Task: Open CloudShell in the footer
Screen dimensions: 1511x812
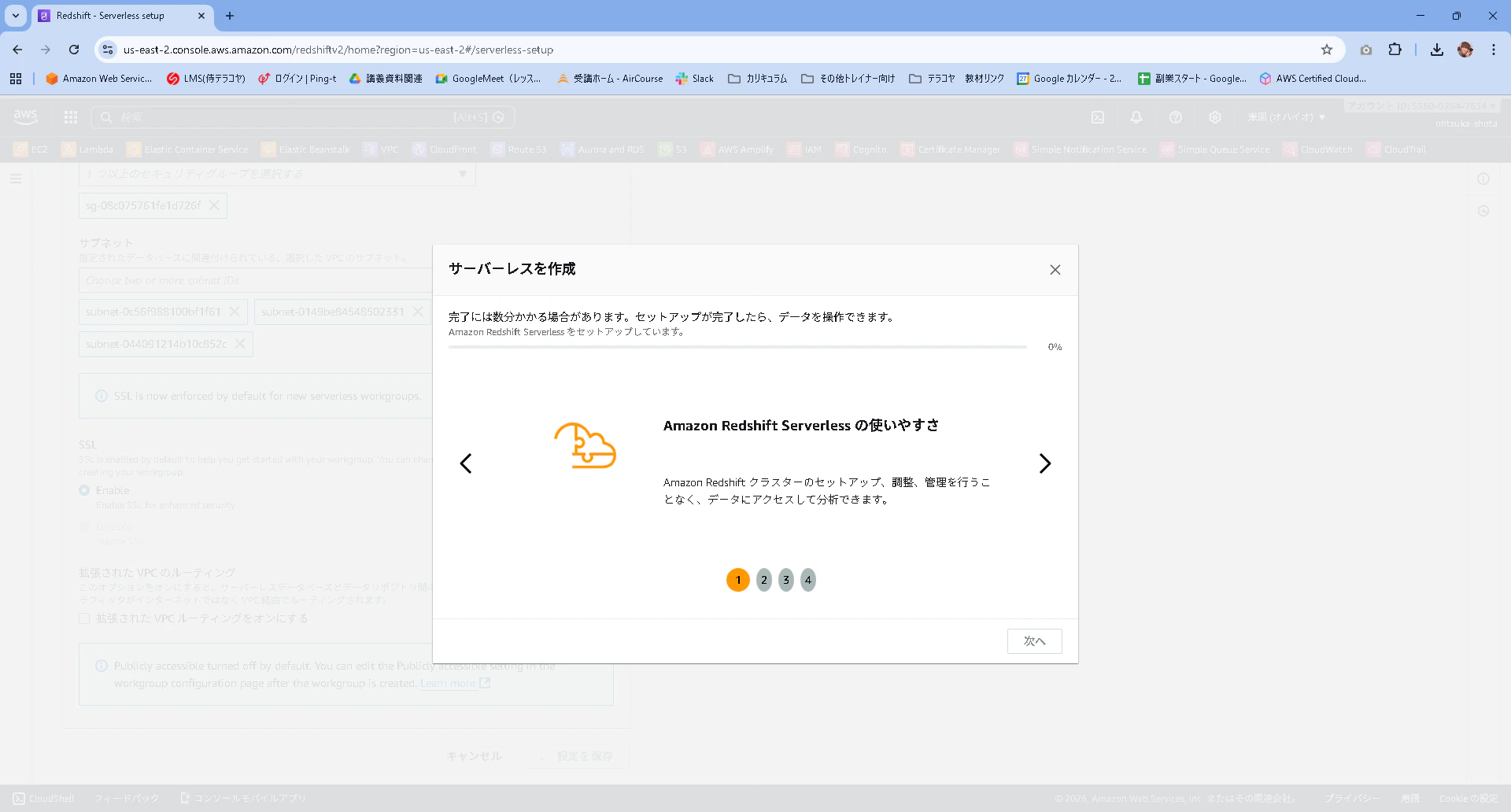Action: [x=44, y=798]
